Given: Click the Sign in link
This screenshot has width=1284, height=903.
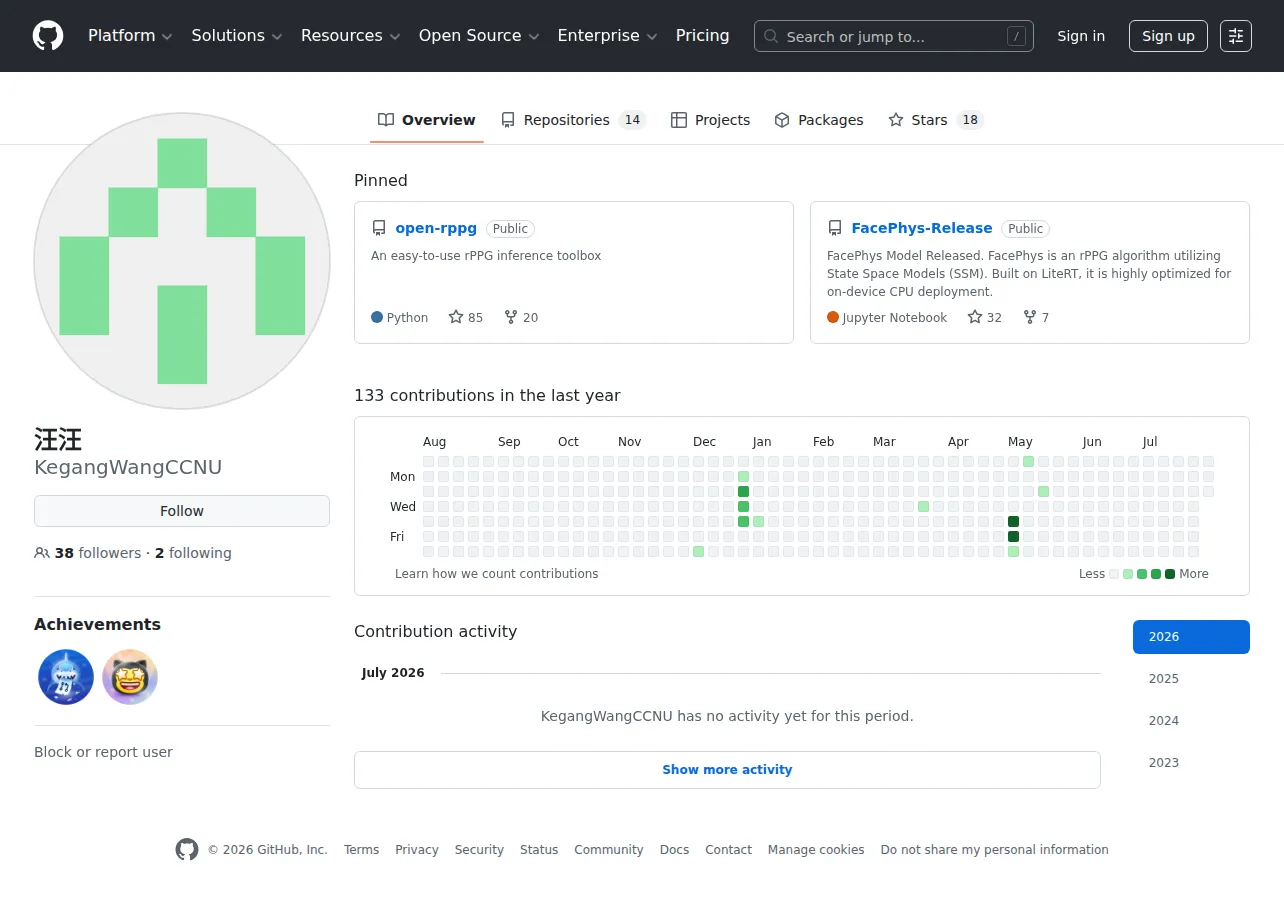Looking at the screenshot, I should pos(1081,36).
